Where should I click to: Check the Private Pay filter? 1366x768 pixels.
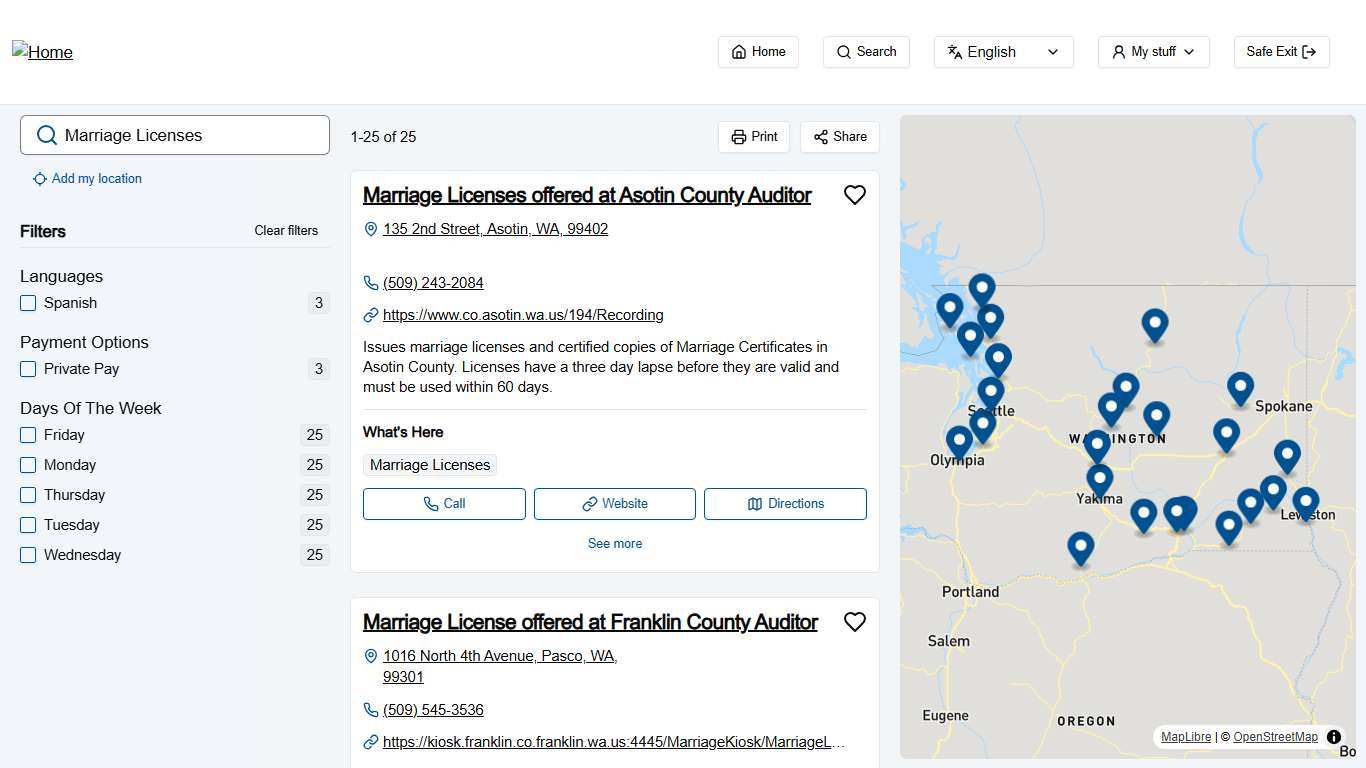[28, 369]
